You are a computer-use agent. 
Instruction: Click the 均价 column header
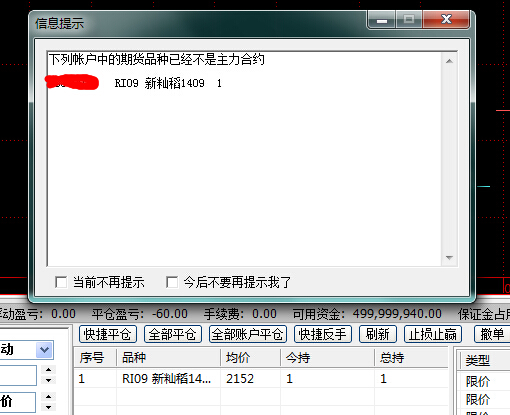coord(250,358)
